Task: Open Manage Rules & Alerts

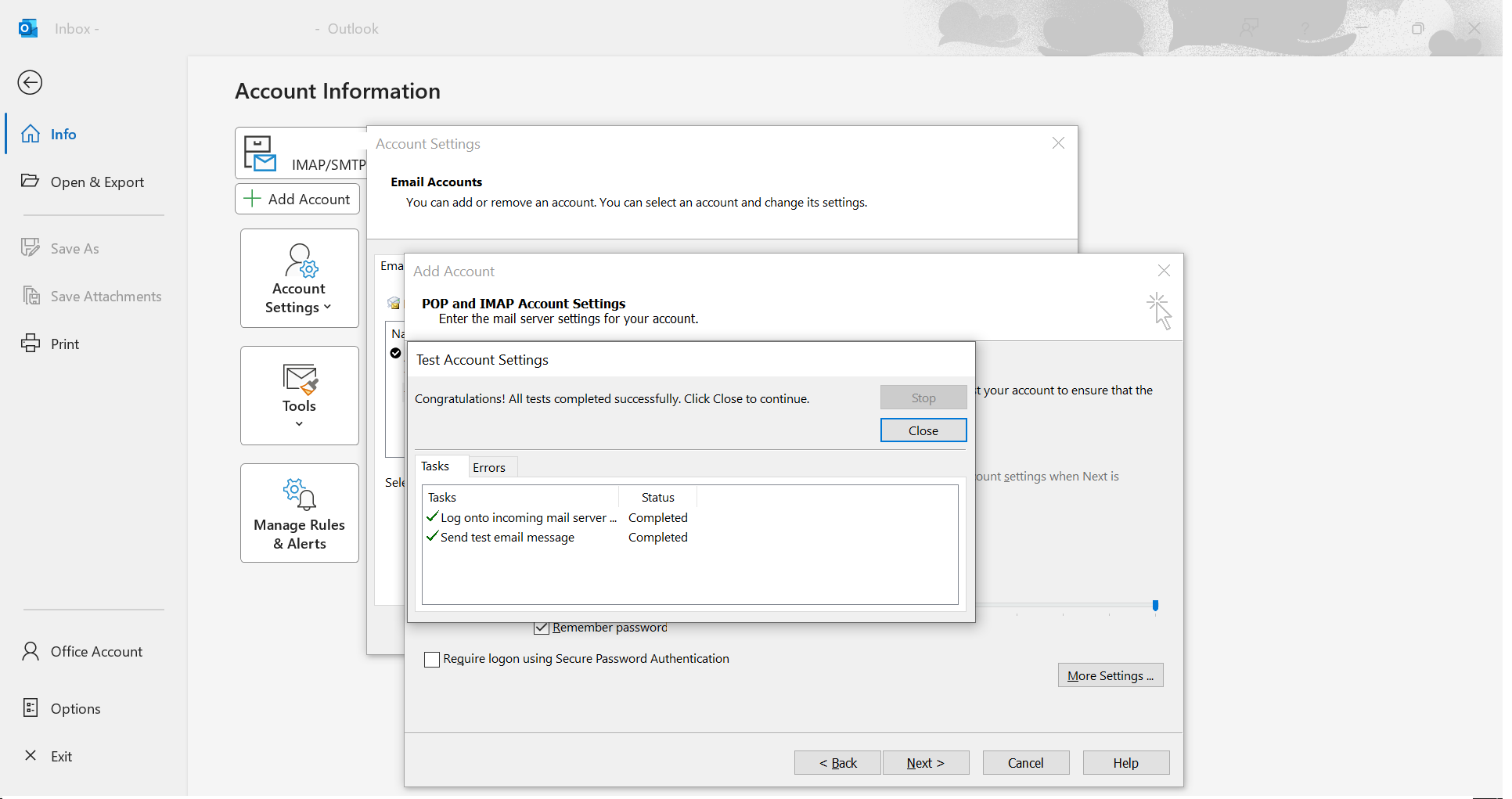Action: (300, 513)
